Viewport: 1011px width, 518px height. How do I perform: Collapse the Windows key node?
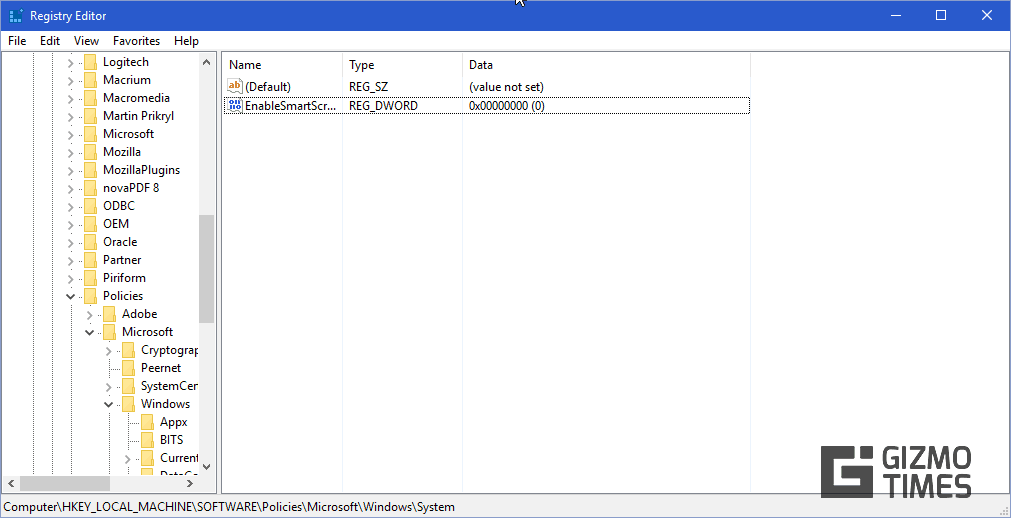click(x=109, y=404)
